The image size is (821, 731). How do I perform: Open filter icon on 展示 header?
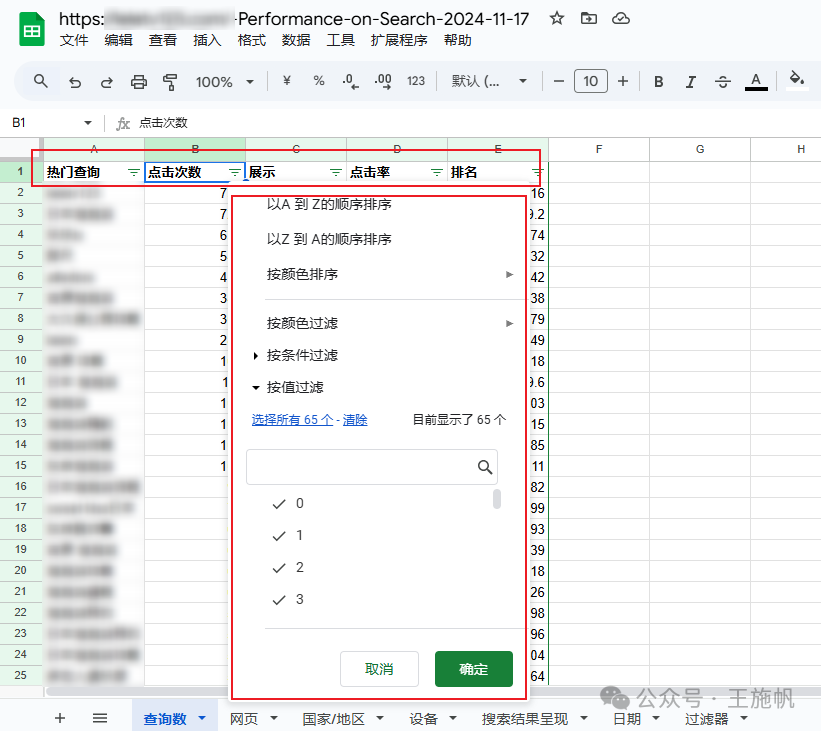336,172
